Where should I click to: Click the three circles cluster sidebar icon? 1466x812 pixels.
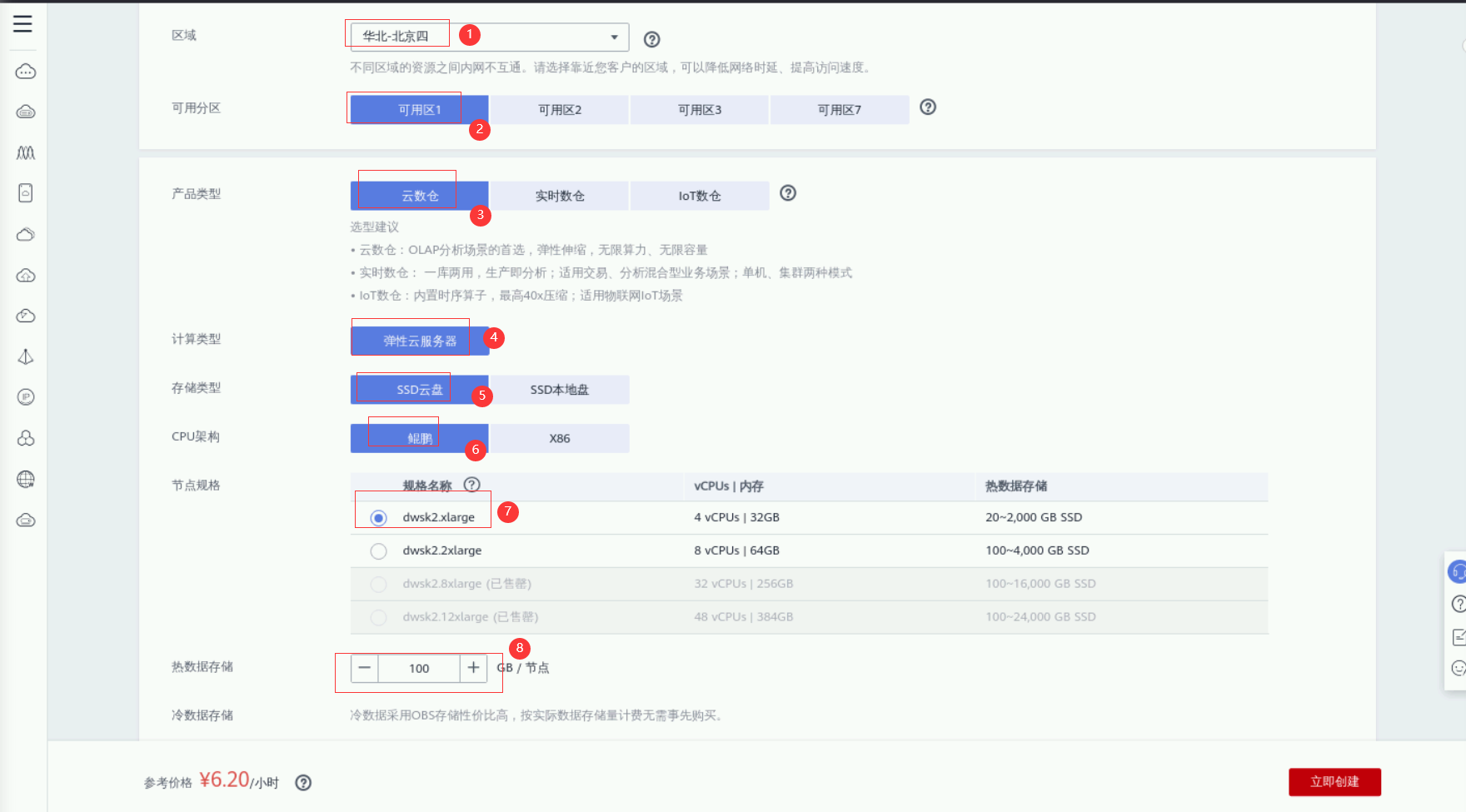(x=26, y=438)
